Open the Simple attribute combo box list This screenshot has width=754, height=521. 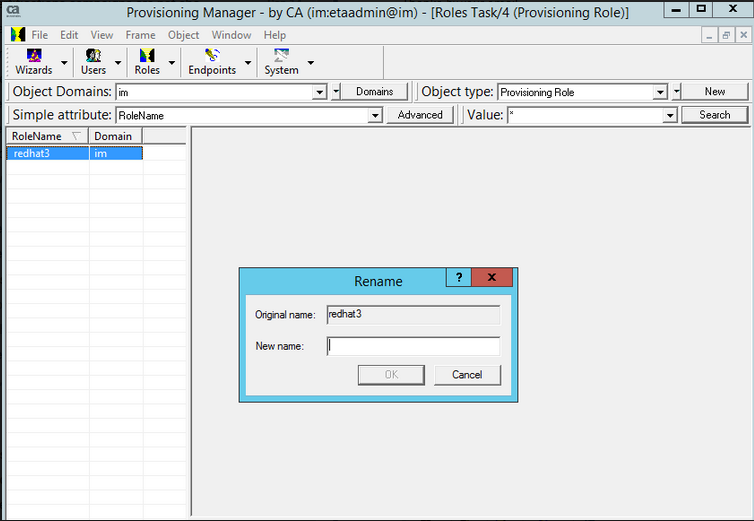(376, 116)
